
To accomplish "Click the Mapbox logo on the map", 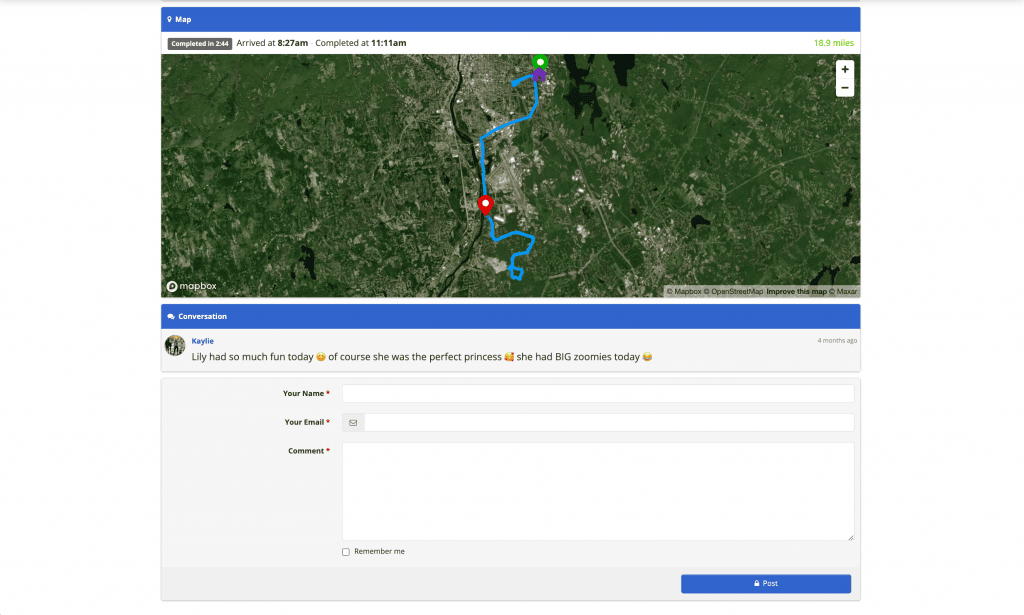I will (192, 286).
